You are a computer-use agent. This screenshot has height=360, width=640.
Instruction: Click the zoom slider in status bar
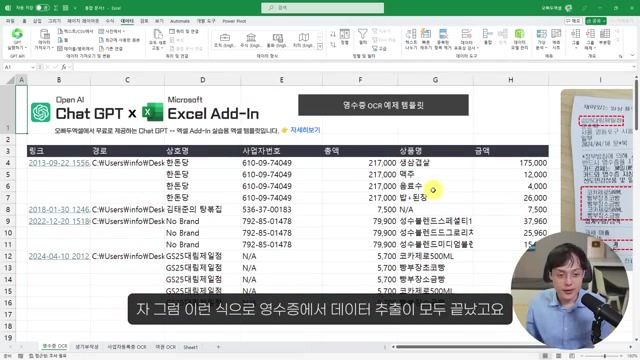604,356
